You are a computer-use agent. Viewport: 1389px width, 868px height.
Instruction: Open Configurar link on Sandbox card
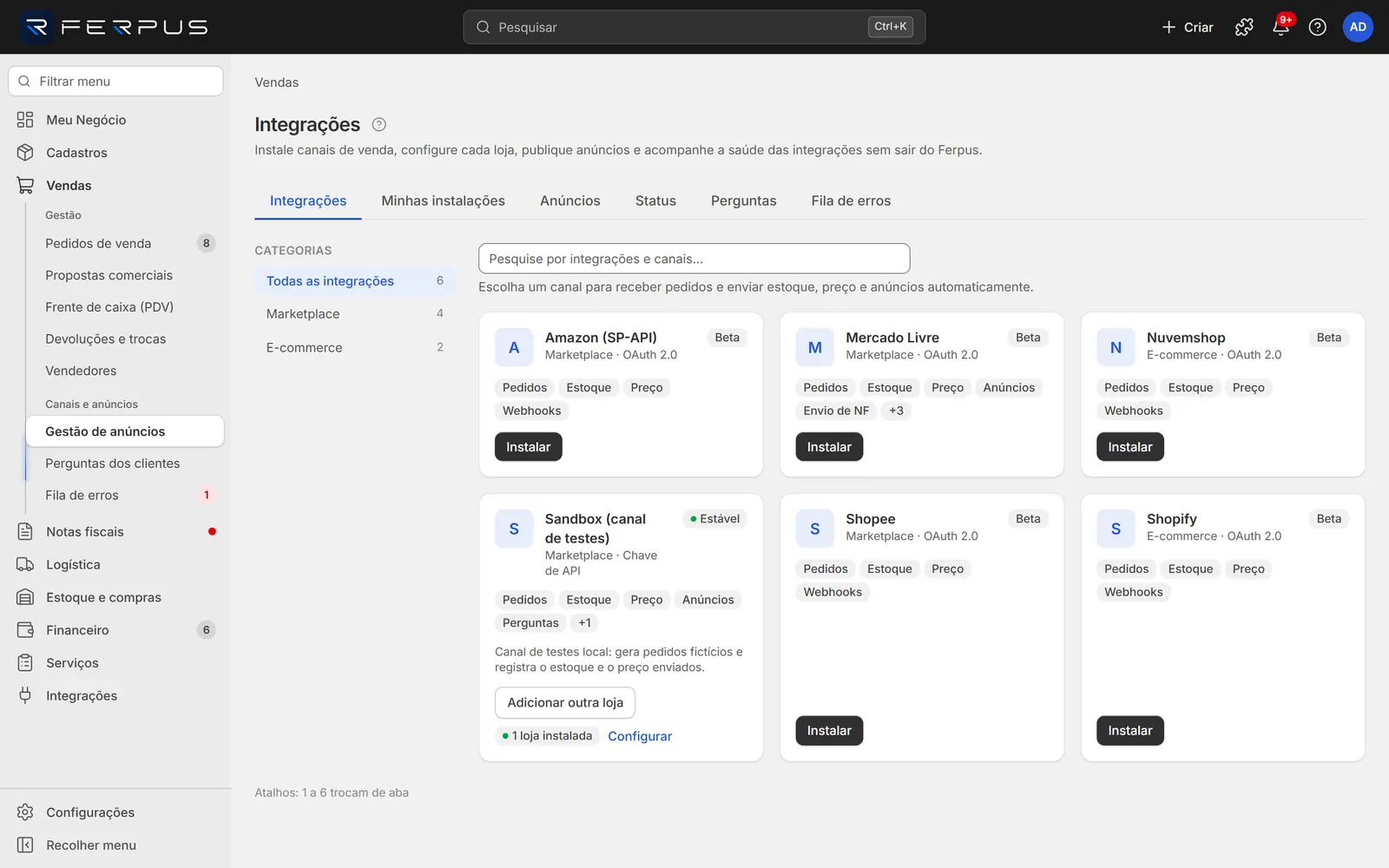(640, 736)
